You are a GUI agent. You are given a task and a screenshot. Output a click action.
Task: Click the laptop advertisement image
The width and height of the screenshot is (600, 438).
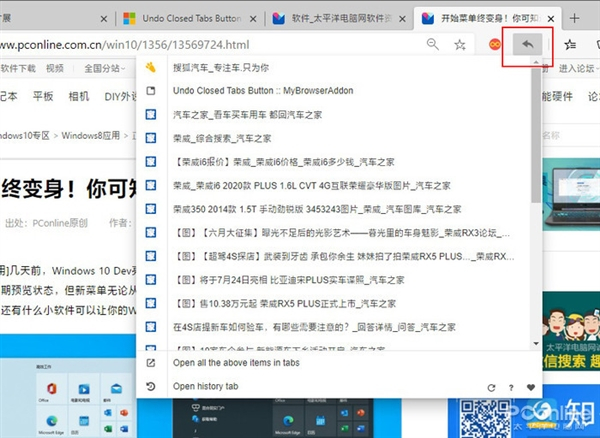coord(571,194)
